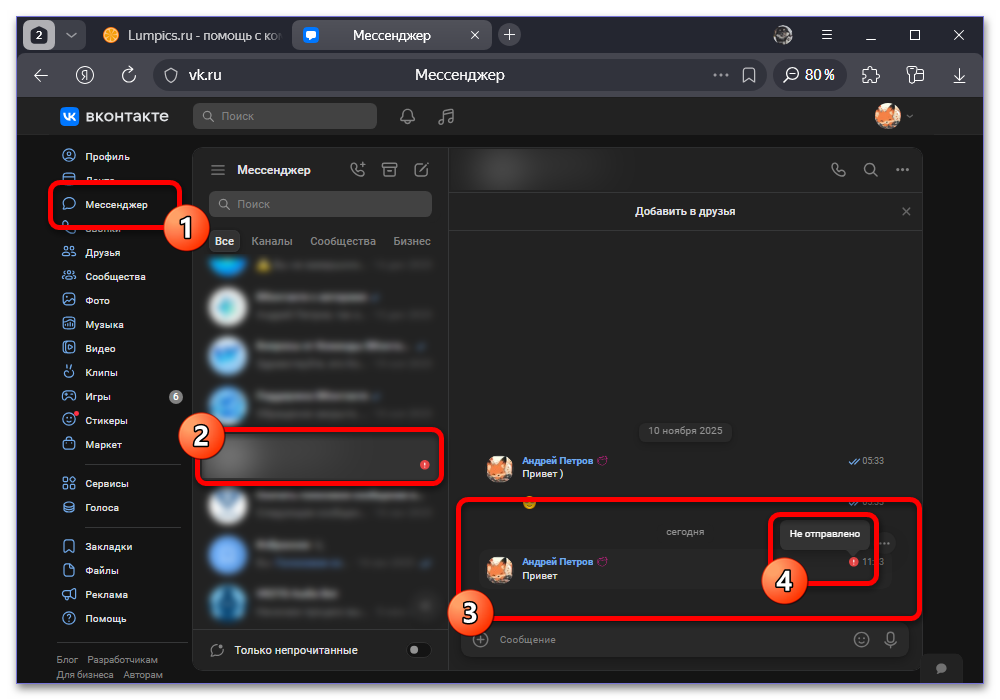Open Photos section
Viewport: 1000px width, 700px height.
85,300
